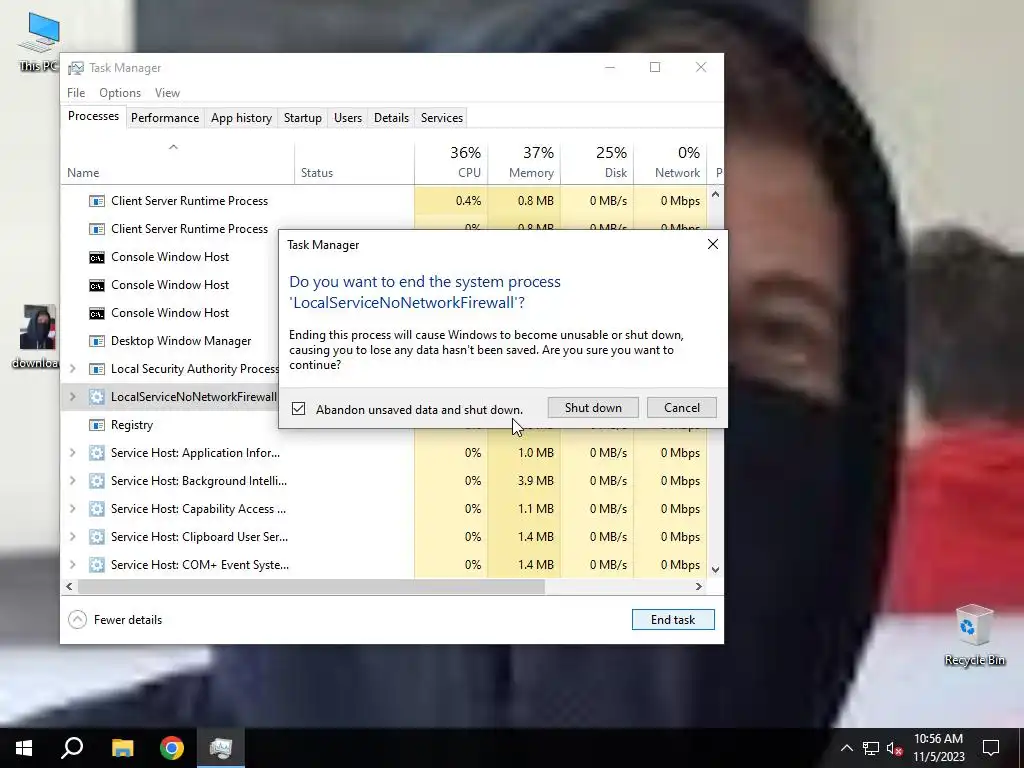This screenshot has height=768, width=1024.
Task: Sort by the Network column header
Action: [x=671, y=163]
